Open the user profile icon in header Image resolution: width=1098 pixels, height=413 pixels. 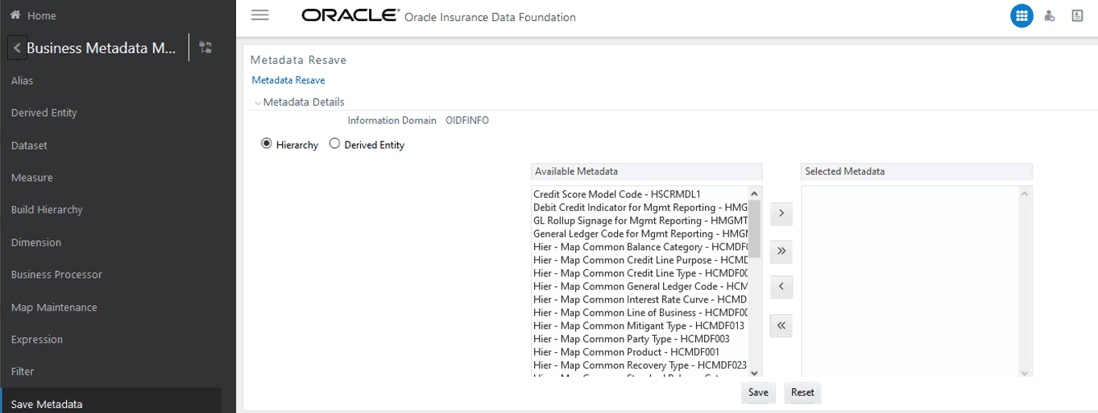pos(1077,15)
